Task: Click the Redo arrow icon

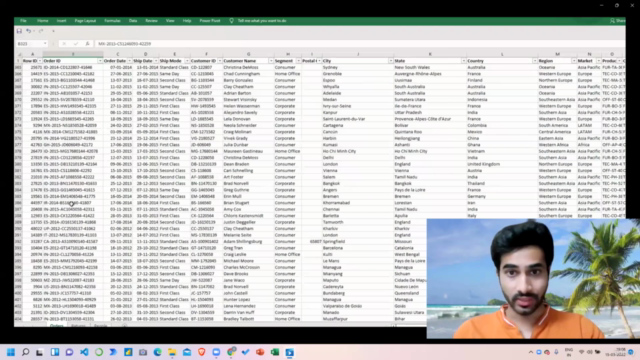Action: pyautogui.click(x=41, y=31)
